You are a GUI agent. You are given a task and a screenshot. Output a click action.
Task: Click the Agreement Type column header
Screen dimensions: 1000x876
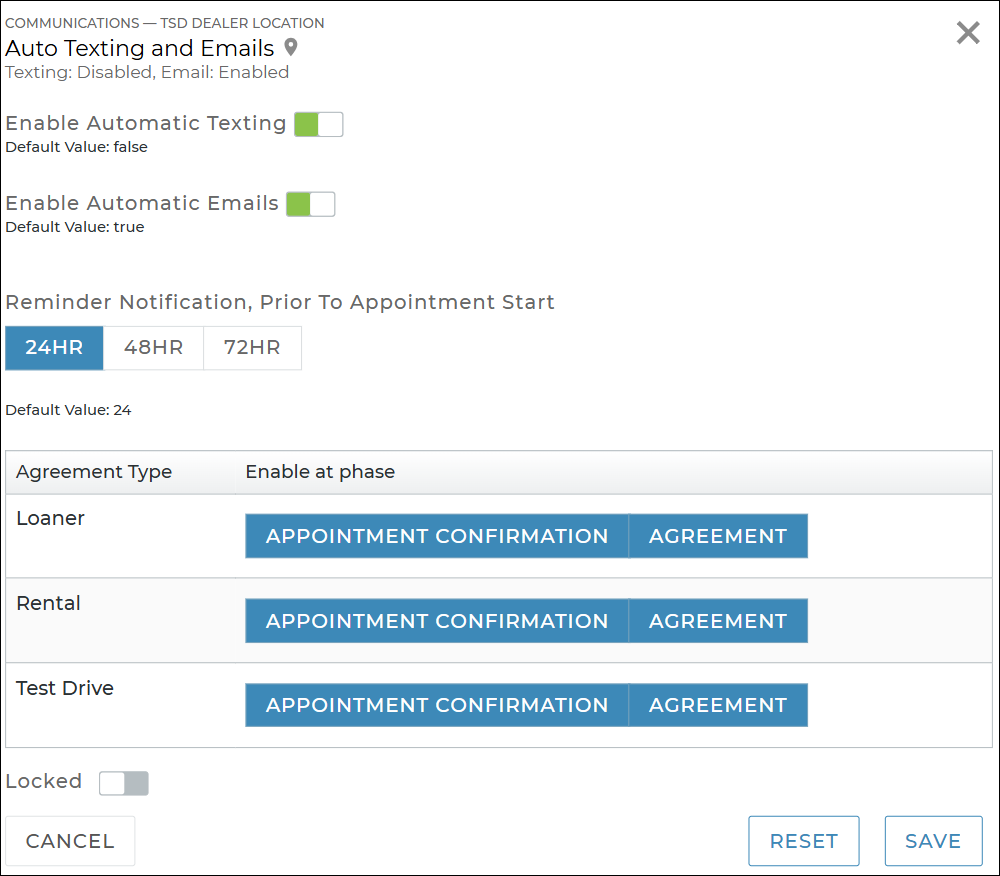pos(94,472)
